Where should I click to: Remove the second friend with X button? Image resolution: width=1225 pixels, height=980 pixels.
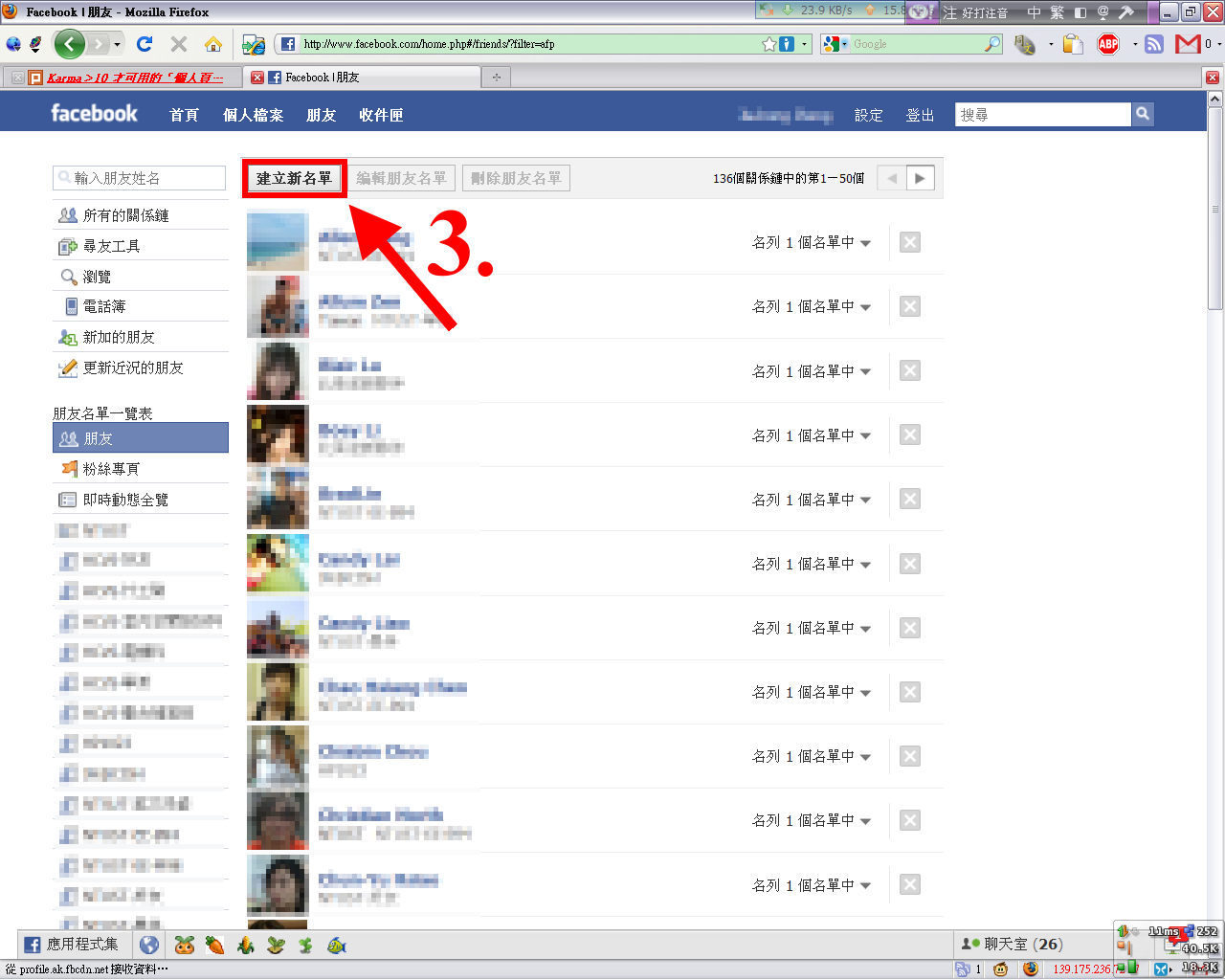[910, 306]
